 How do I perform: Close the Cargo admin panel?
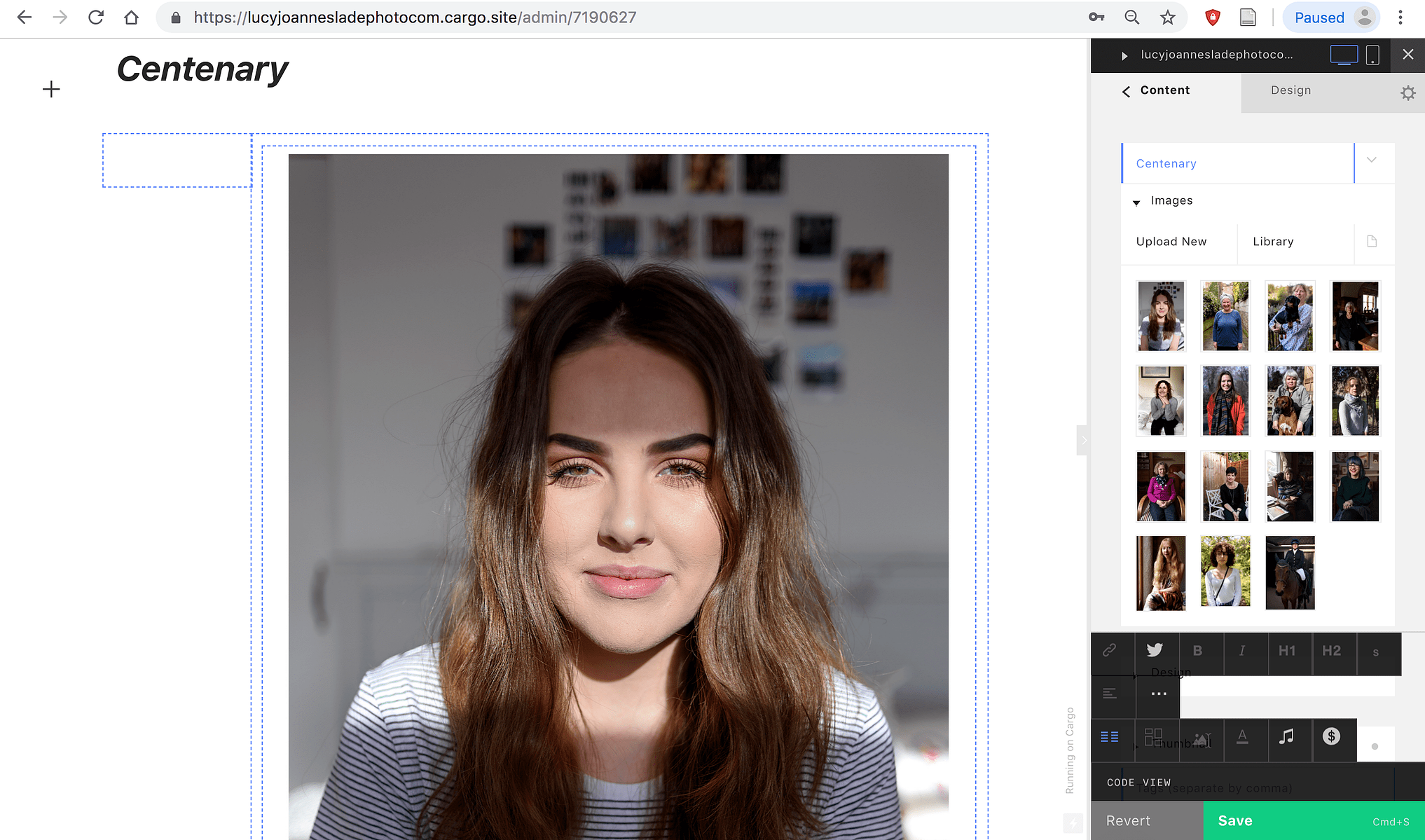(1408, 54)
